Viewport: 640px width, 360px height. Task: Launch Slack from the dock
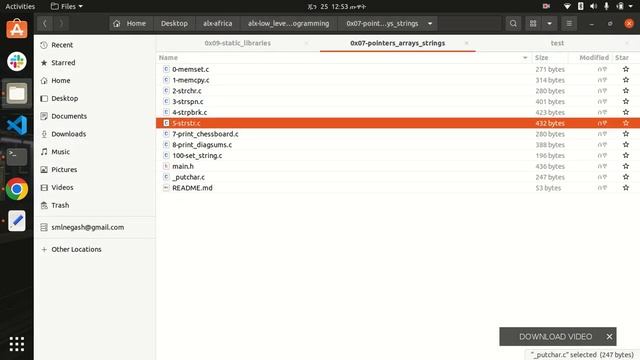[17, 61]
